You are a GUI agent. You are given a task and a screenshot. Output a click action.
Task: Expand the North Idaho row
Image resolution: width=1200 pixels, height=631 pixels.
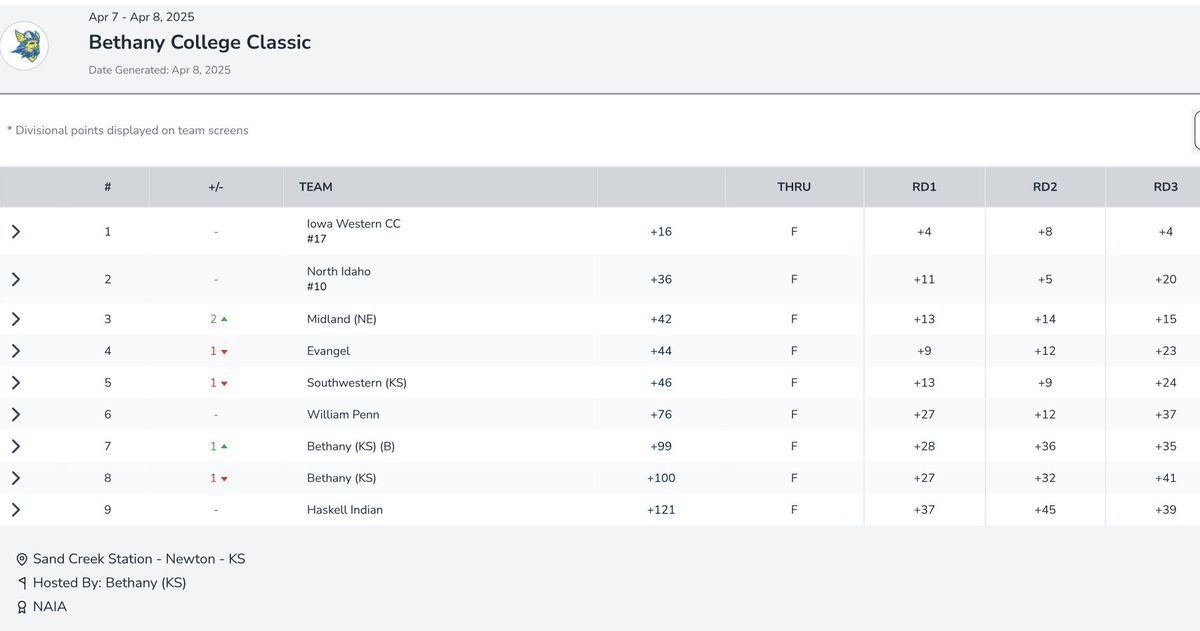click(16, 279)
